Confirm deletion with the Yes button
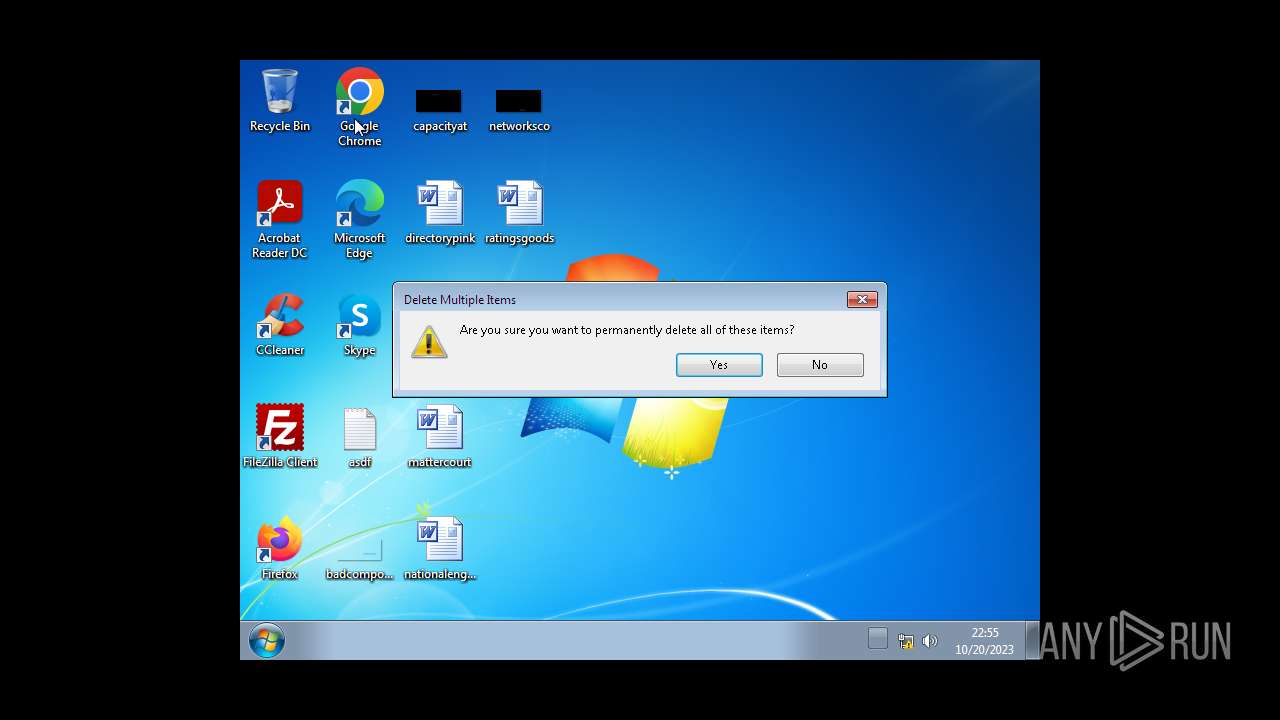This screenshot has height=720, width=1280. pyautogui.click(x=719, y=365)
